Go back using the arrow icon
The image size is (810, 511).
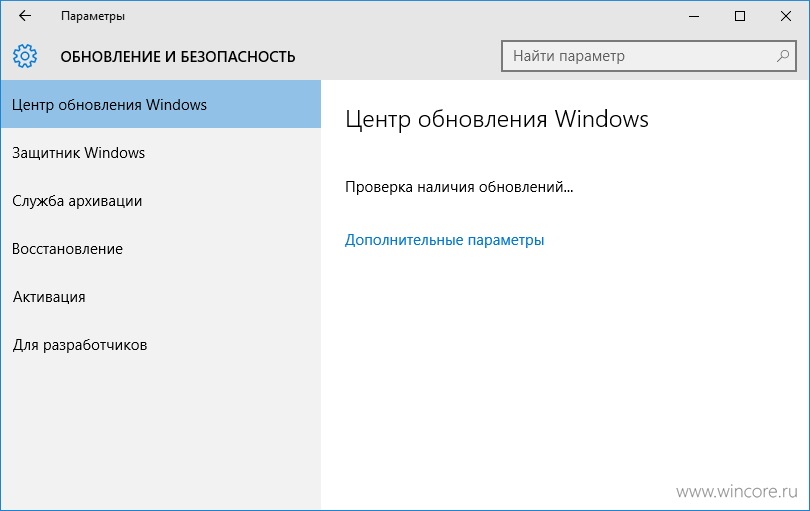pyautogui.click(x=25, y=16)
